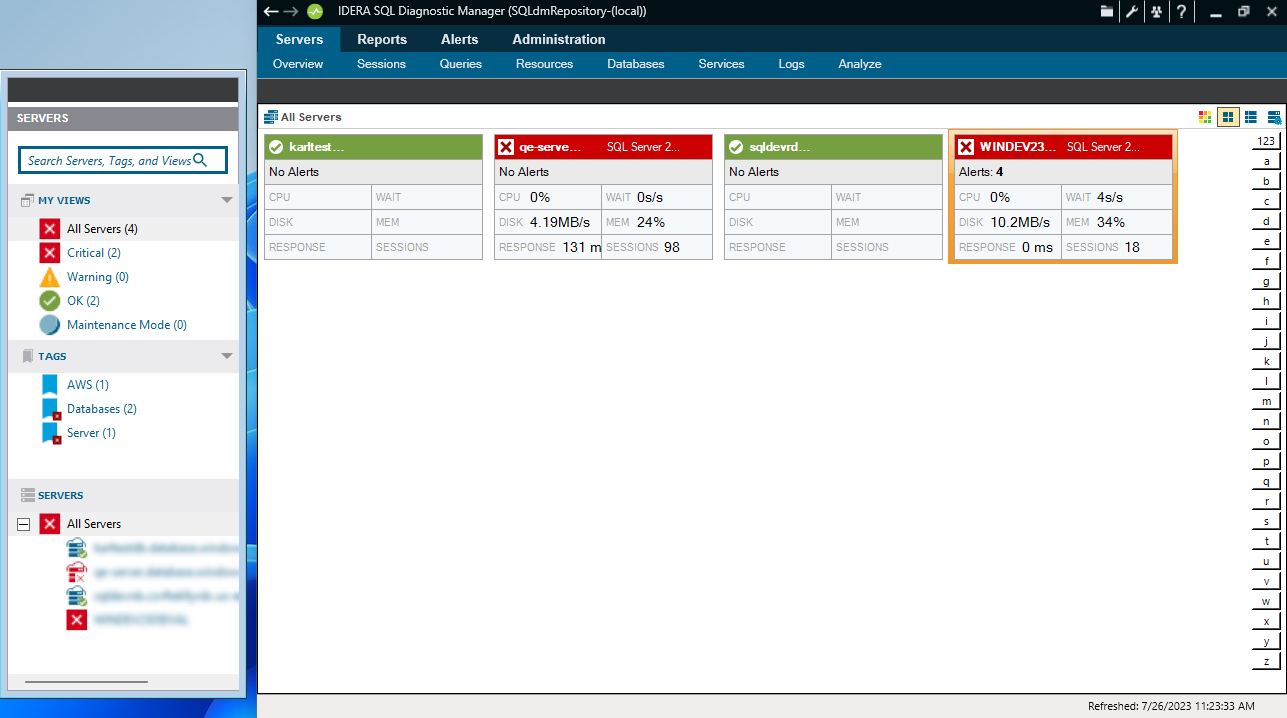
Task: Open server properties view icon with gear
Action: [x=1274, y=117]
